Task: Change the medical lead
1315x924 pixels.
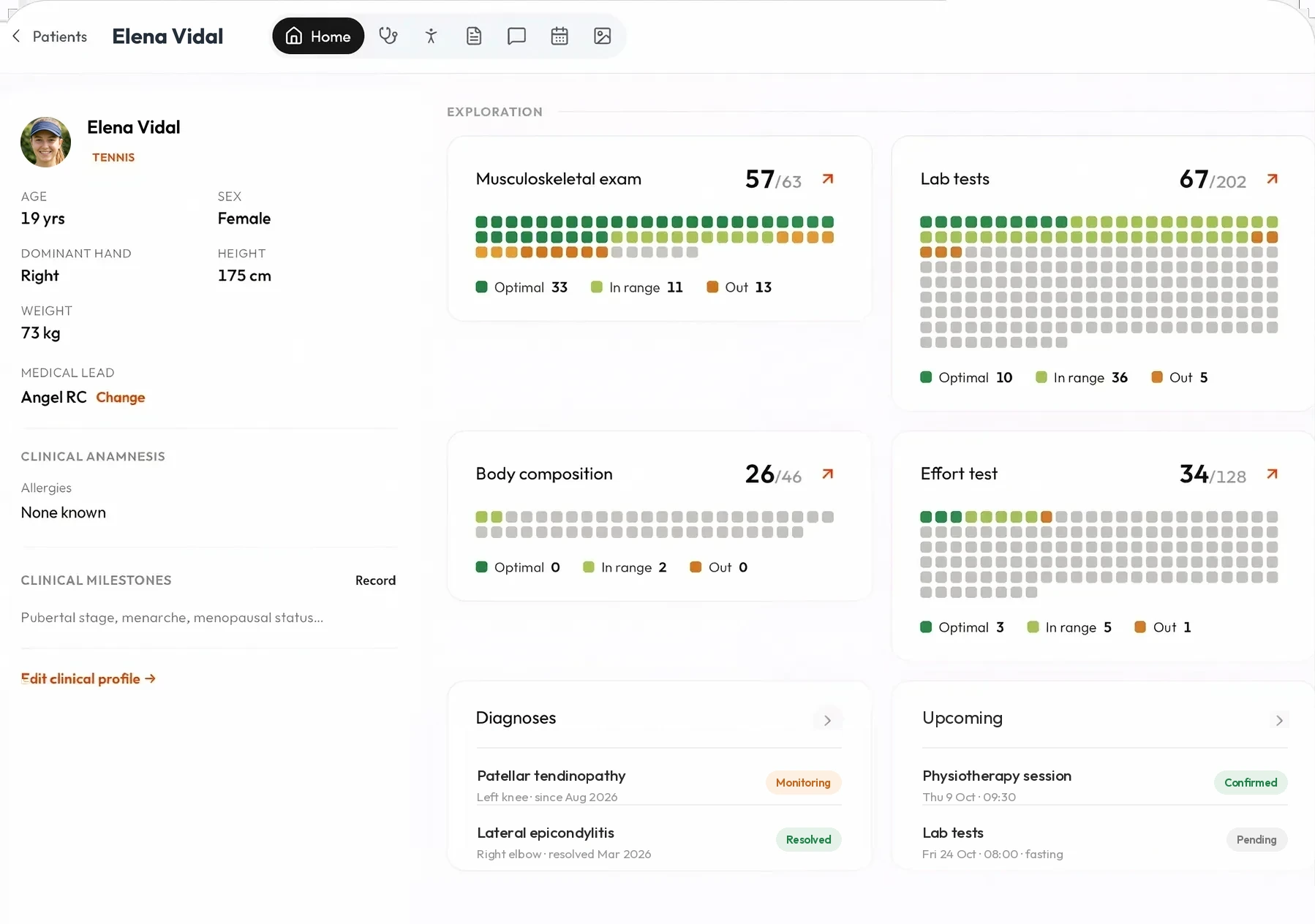Action: pyautogui.click(x=121, y=397)
